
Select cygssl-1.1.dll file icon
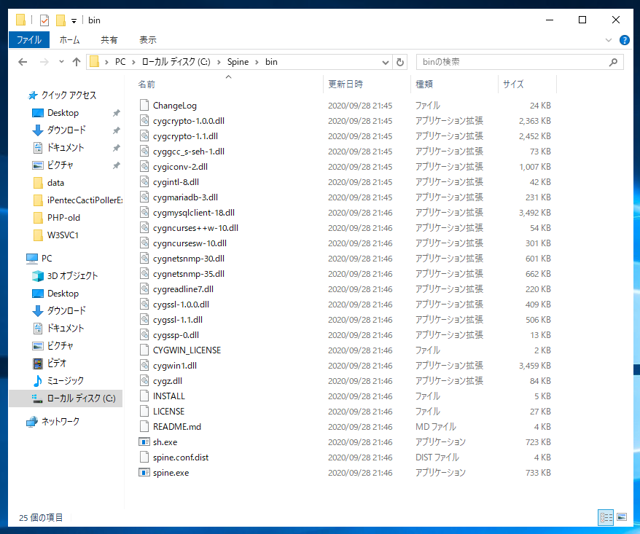[144, 320]
